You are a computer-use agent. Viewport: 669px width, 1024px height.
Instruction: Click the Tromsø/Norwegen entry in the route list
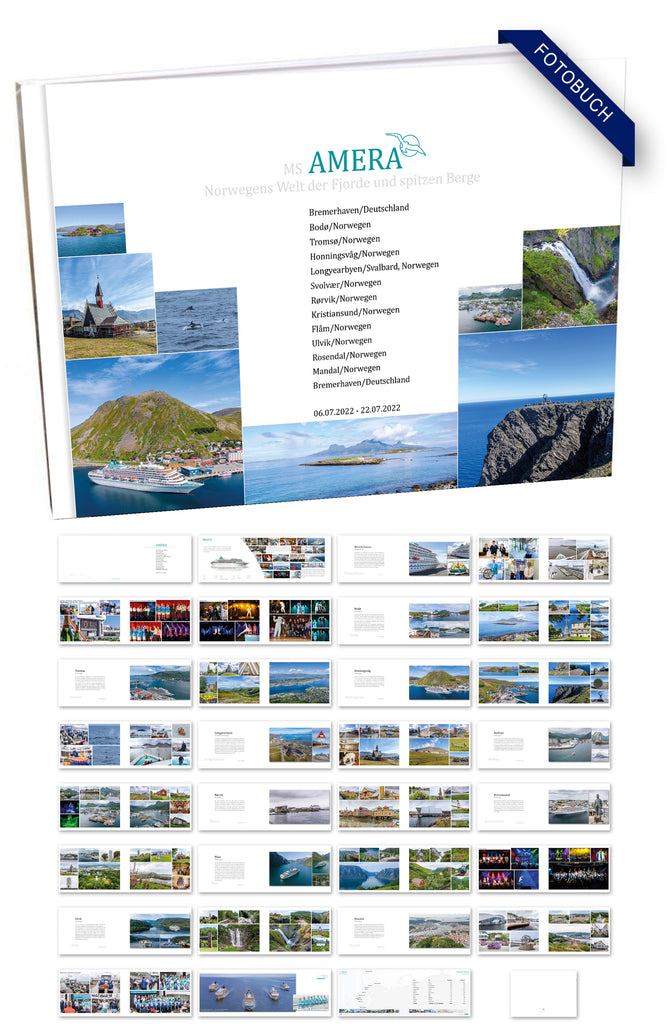click(x=345, y=240)
